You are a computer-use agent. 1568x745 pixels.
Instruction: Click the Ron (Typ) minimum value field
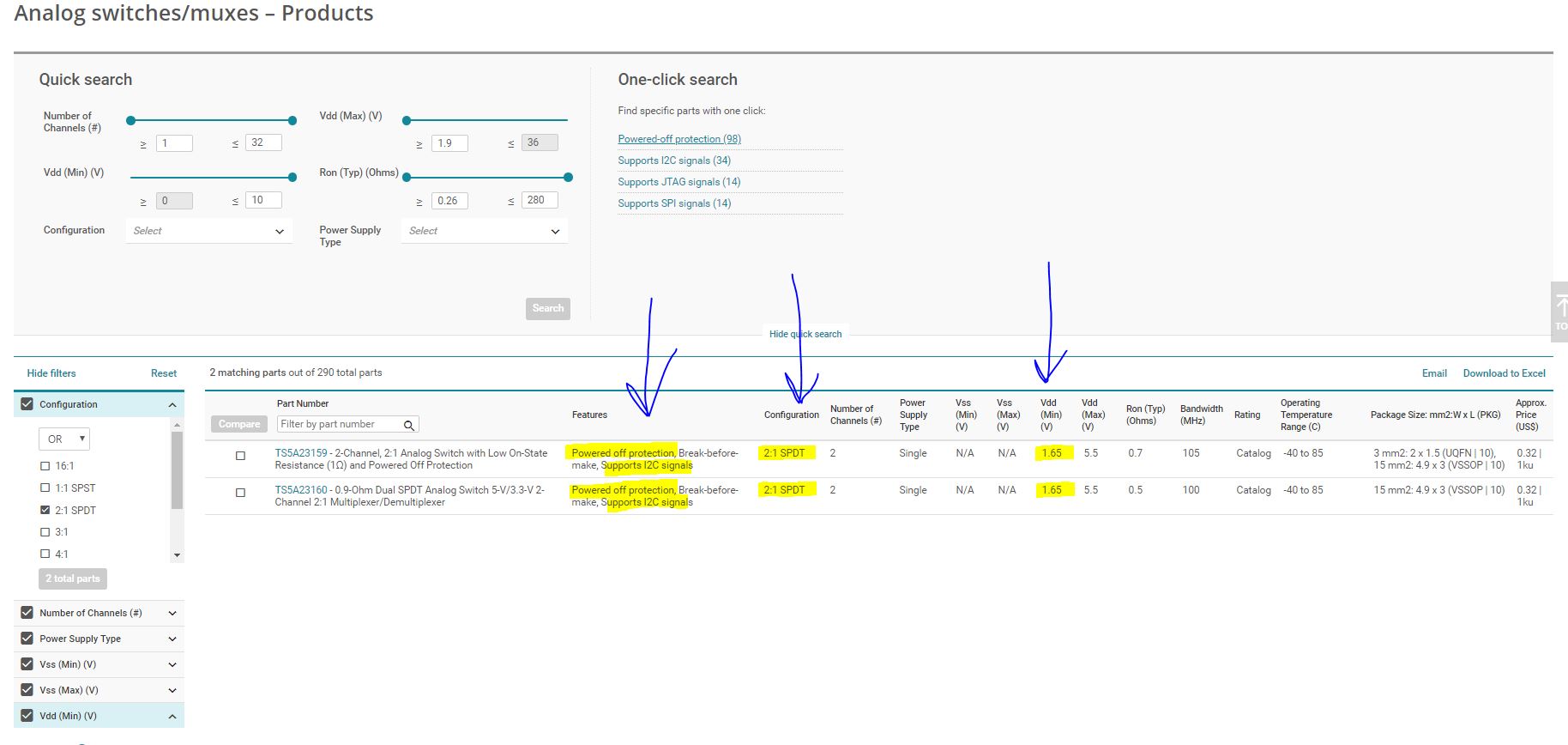[449, 201]
